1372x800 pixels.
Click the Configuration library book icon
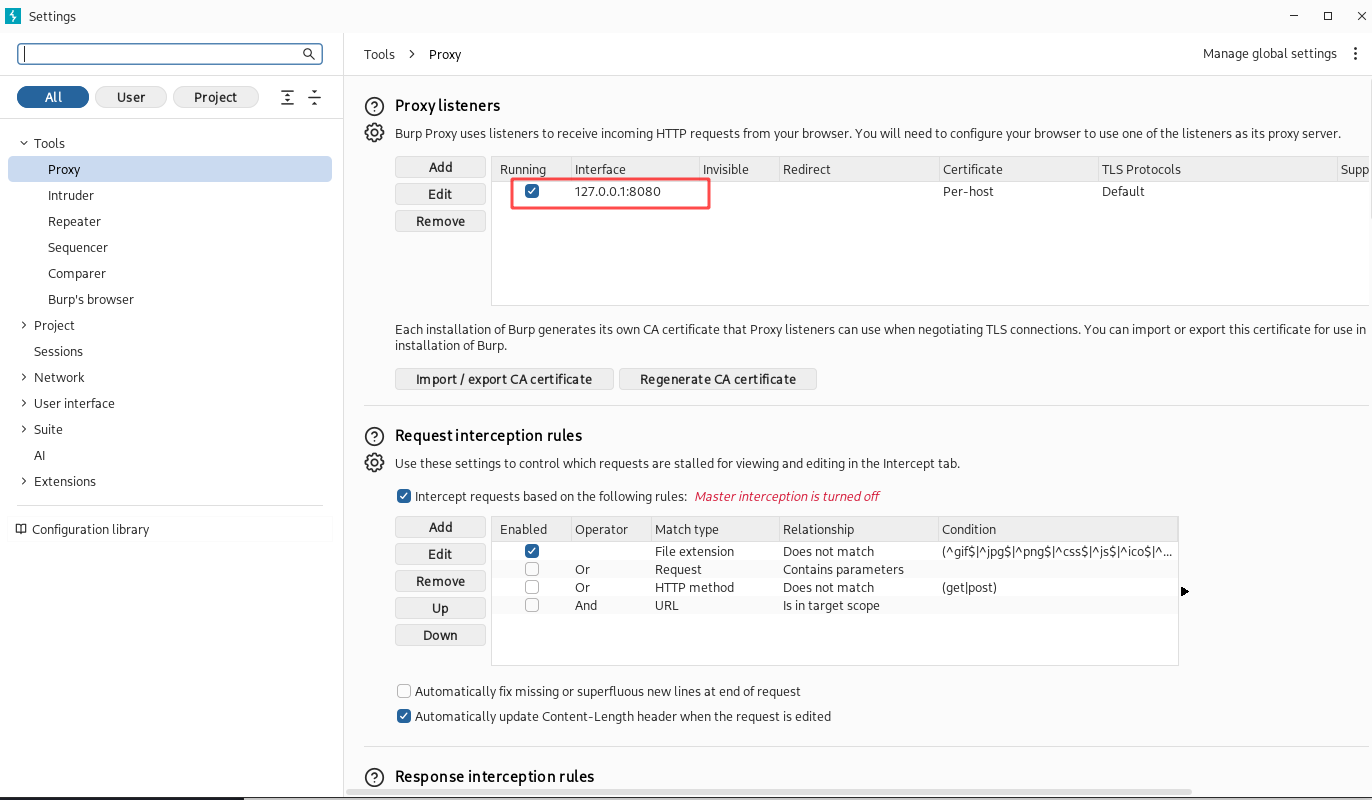[21, 529]
